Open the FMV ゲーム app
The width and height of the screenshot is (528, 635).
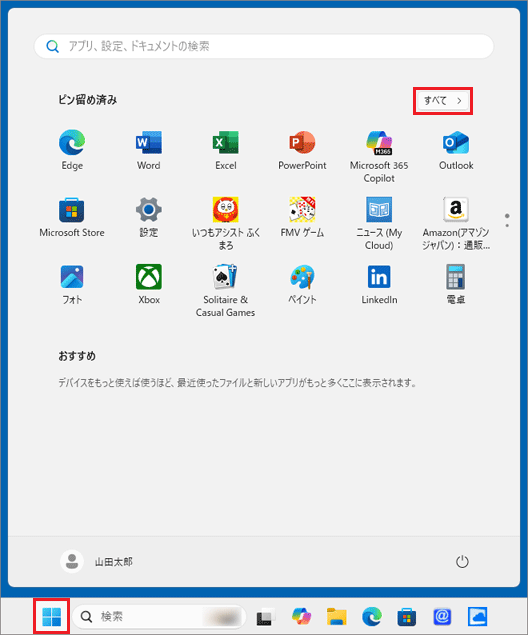pyautogui.click(x=302, y=217)
